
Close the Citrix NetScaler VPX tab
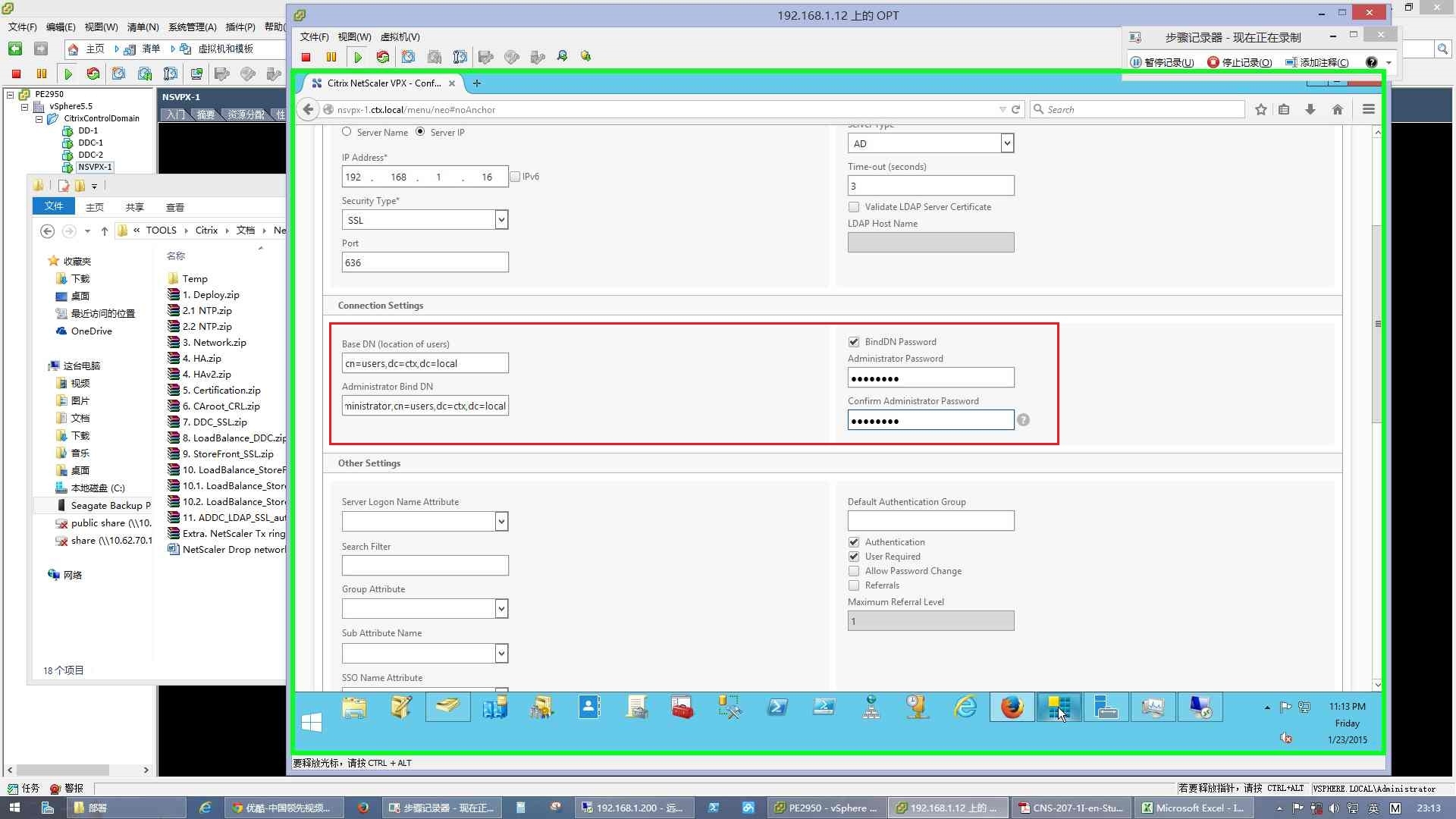(x=452, y=83)
